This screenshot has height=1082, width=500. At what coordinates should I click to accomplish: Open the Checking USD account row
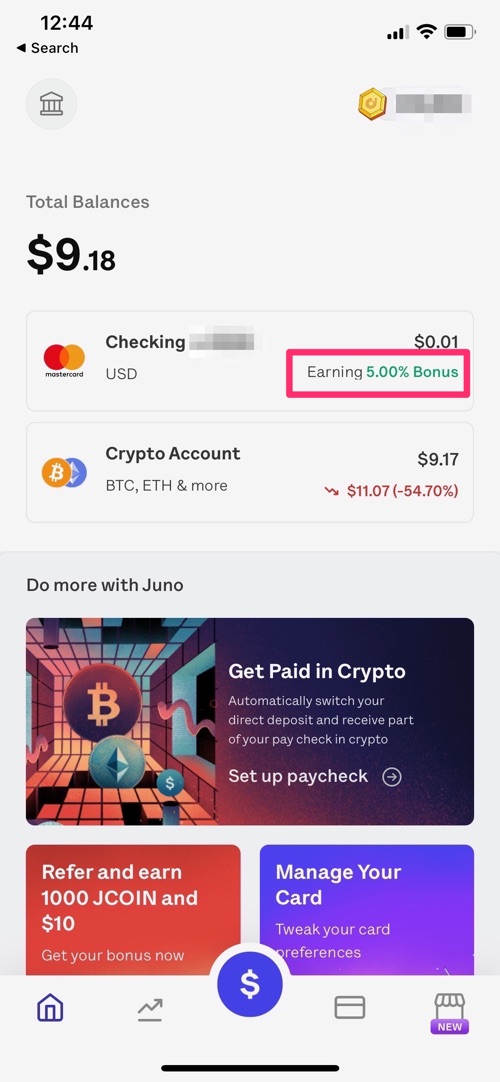click(250, 361)
